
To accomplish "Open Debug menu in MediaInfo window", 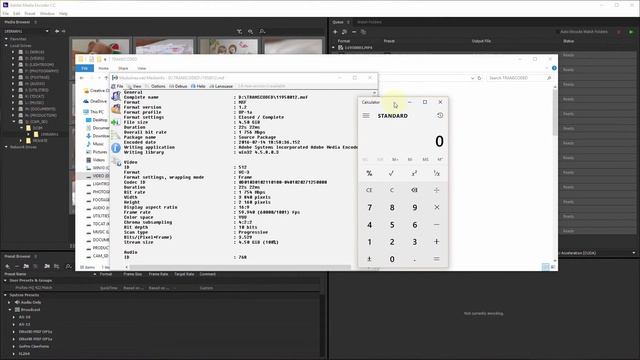I will (x=178, y=87).
